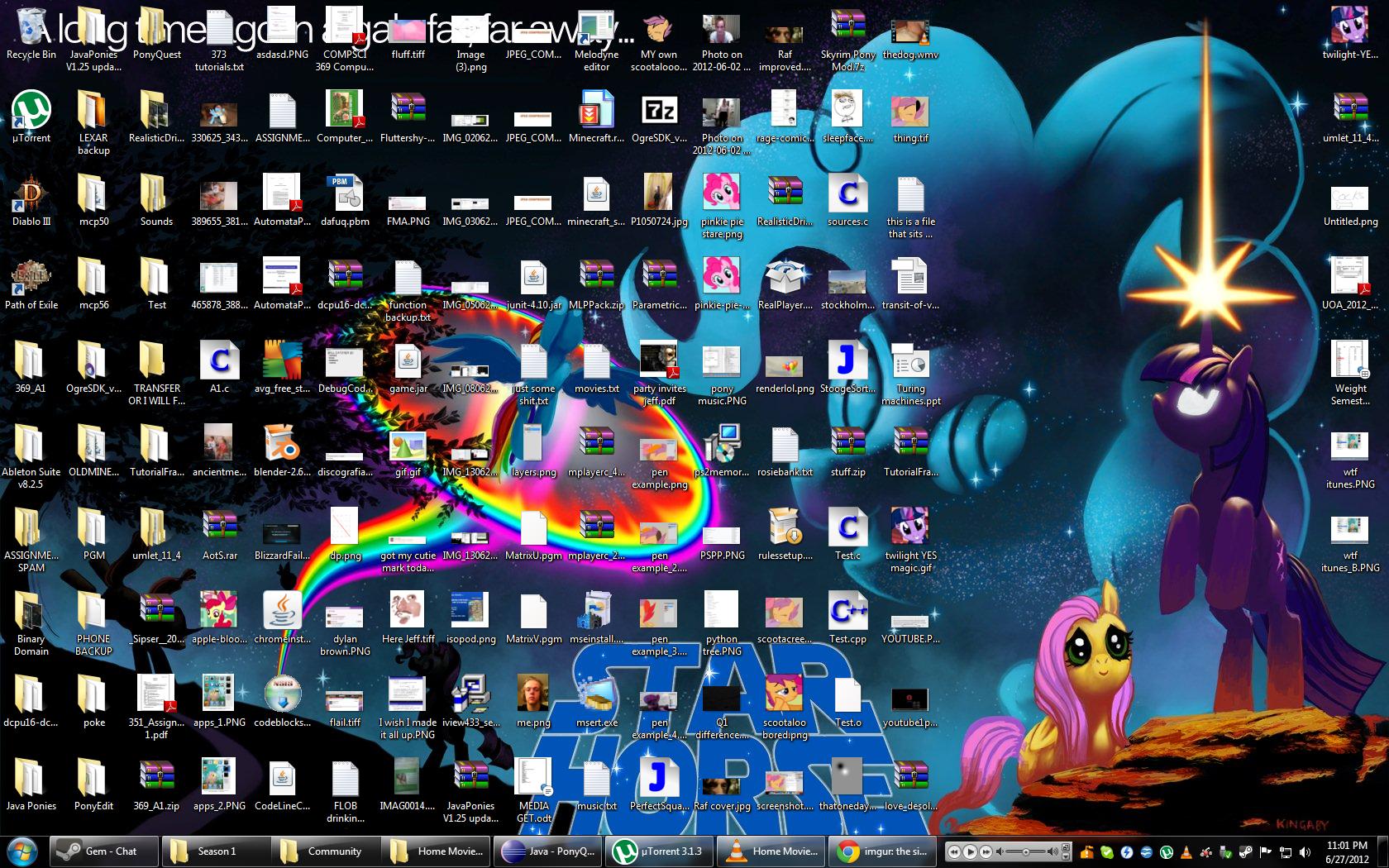This screenshot has width=1389, height=868.
Task: Open VLC cone icon in system tray
Action: (1186, 852)
